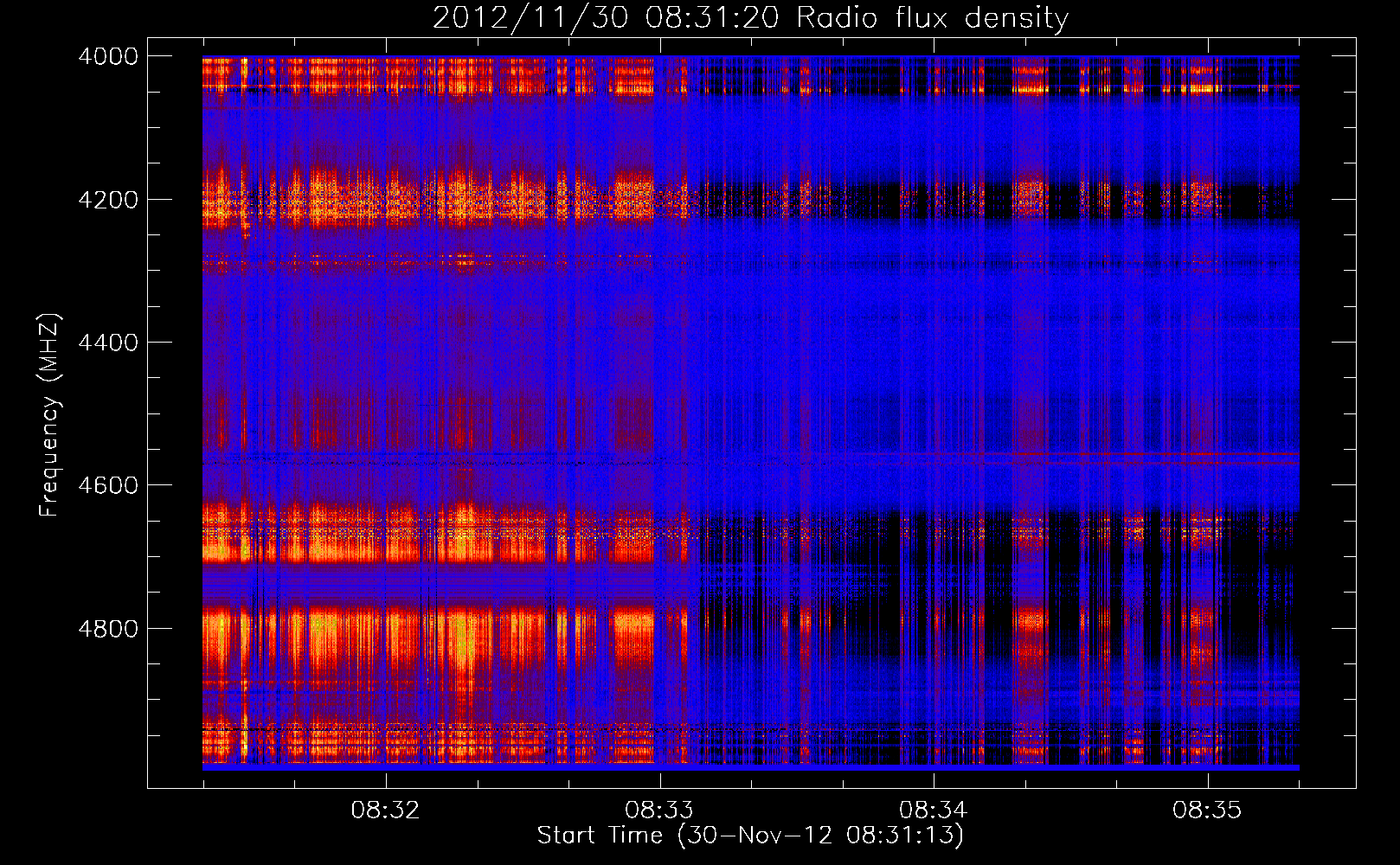Click the "Frequency (MHZ)" axis label
Viewport: 1400px width, 865px height.
(x=50, y=415)
